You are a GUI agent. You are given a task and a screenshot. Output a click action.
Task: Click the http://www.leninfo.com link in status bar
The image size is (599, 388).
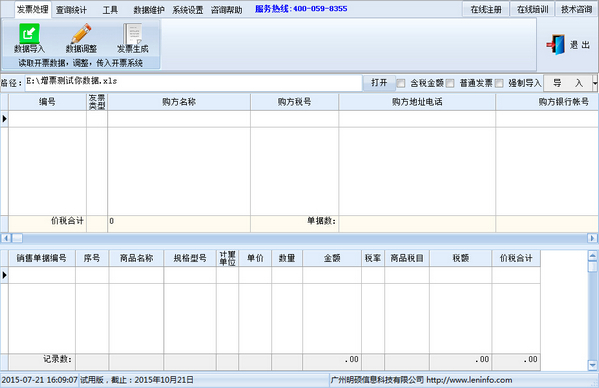coord(469,380)
